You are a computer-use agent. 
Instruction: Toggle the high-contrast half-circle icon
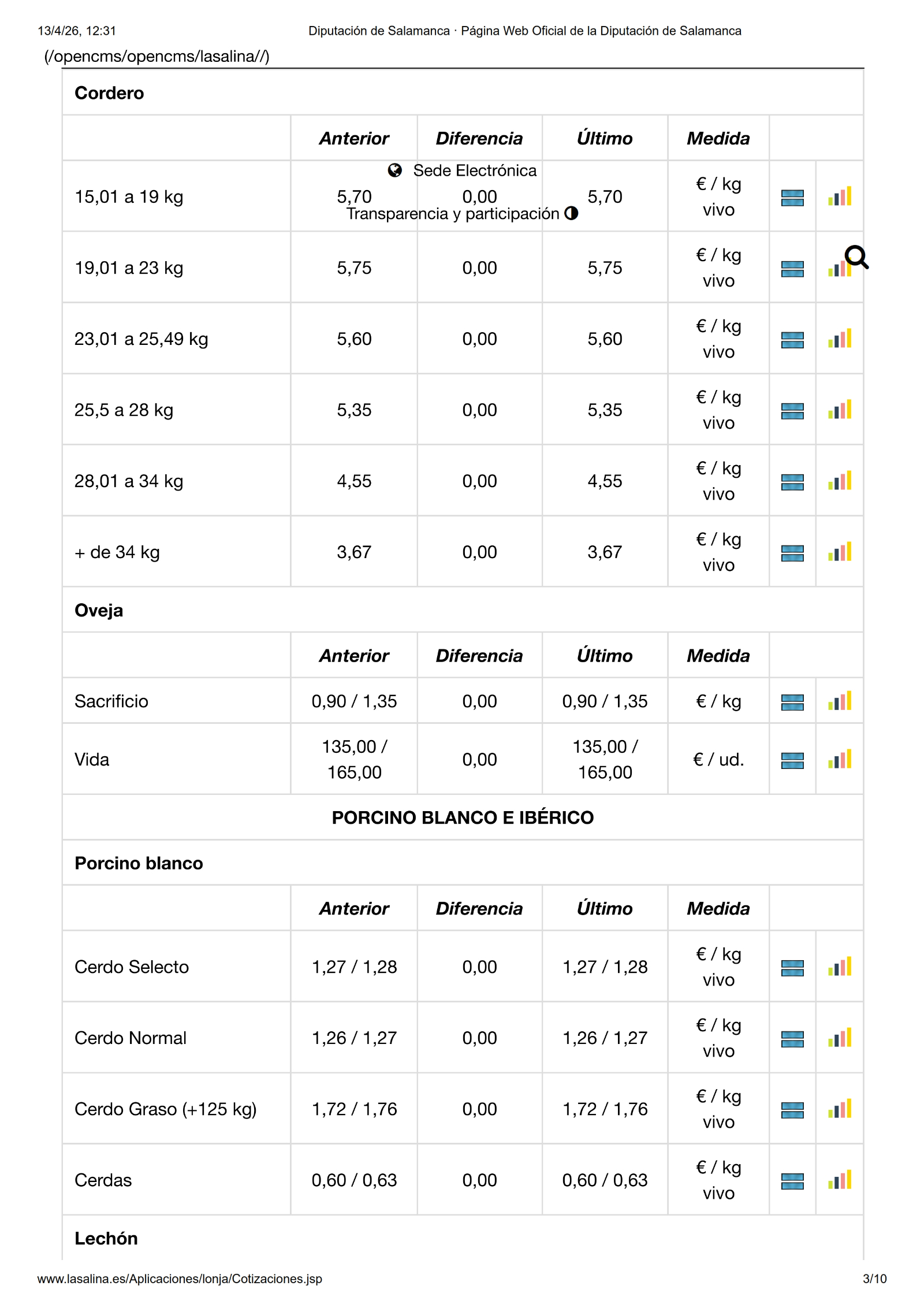click(571, 213)
